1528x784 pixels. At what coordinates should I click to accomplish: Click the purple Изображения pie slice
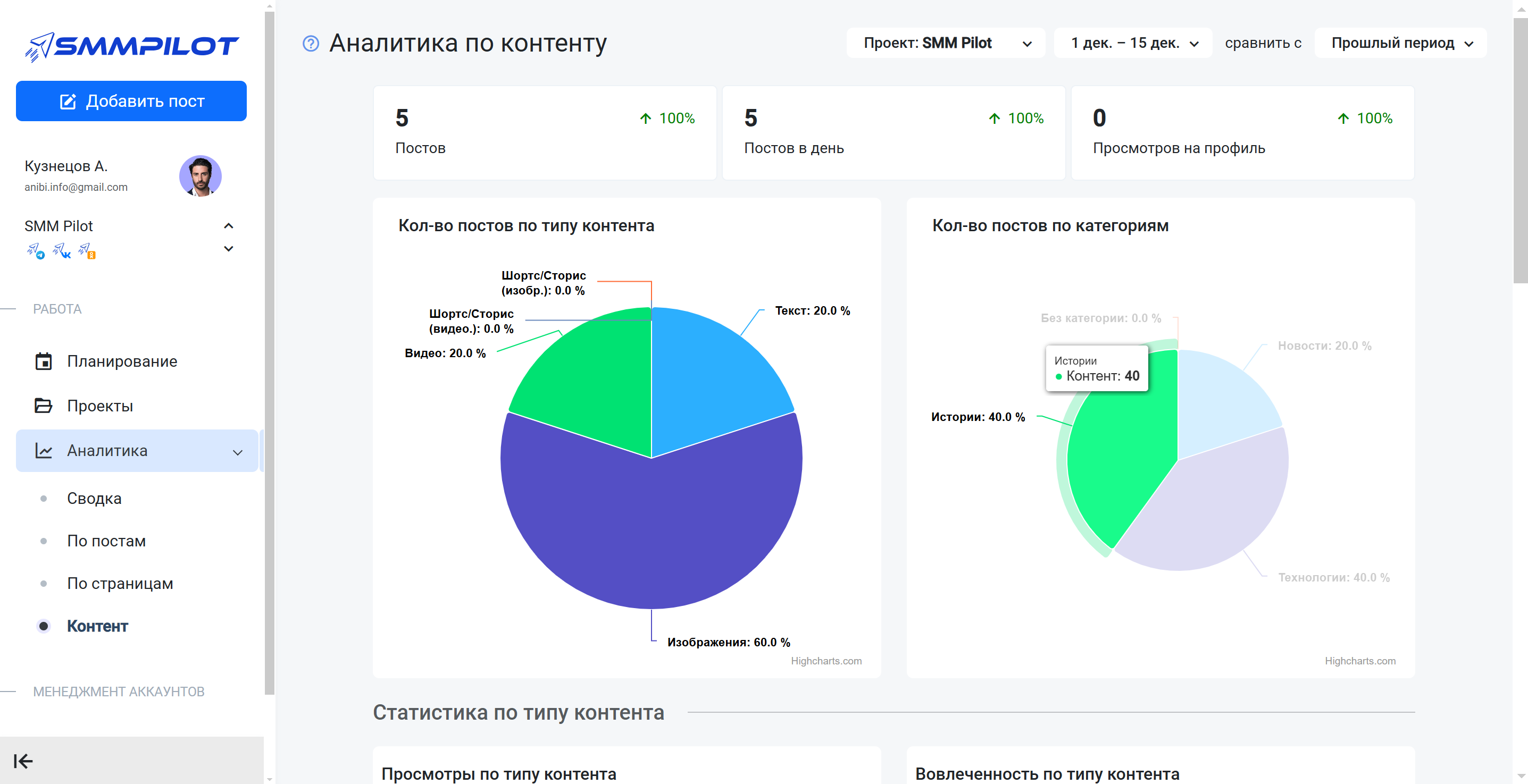tap(652, 527)
